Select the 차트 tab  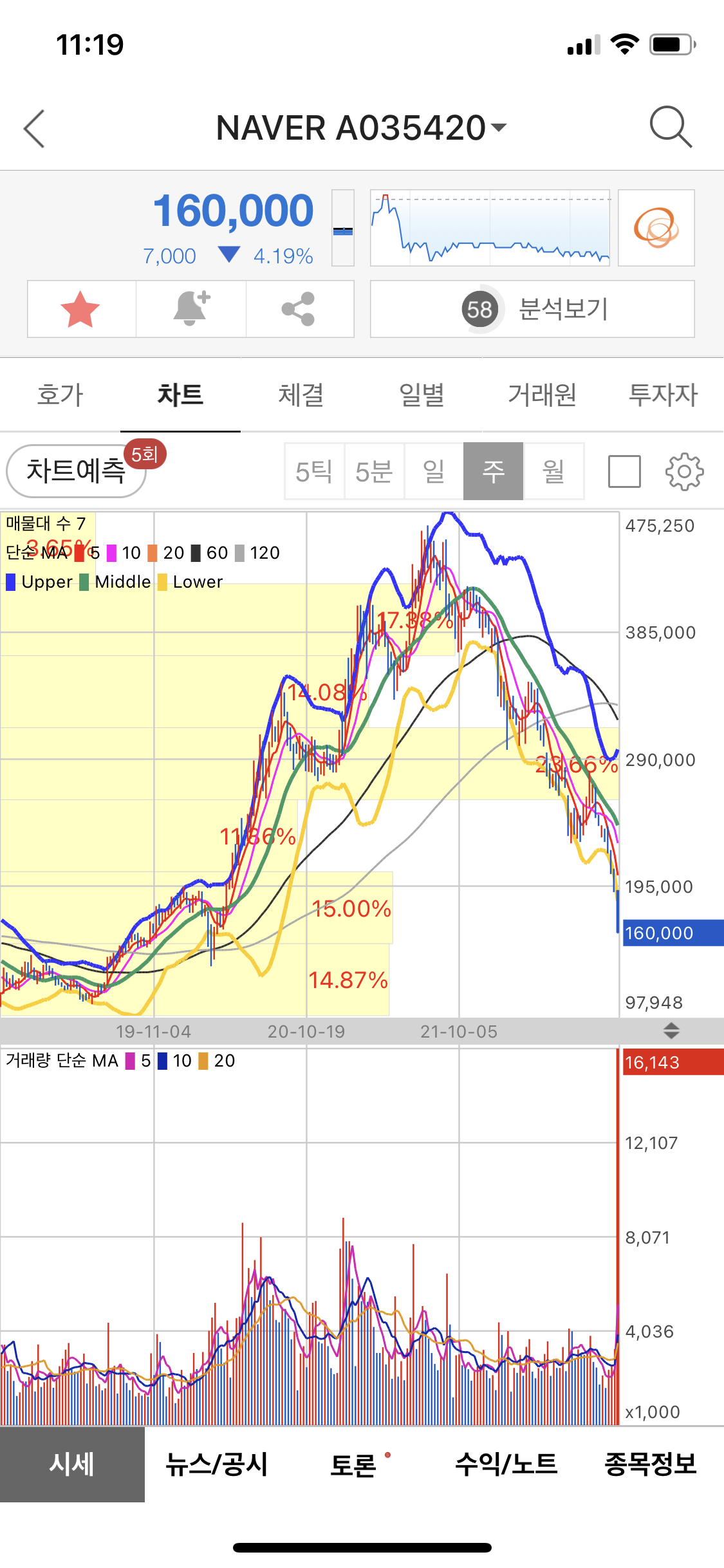pyautogui.click(x=180, y=395)
